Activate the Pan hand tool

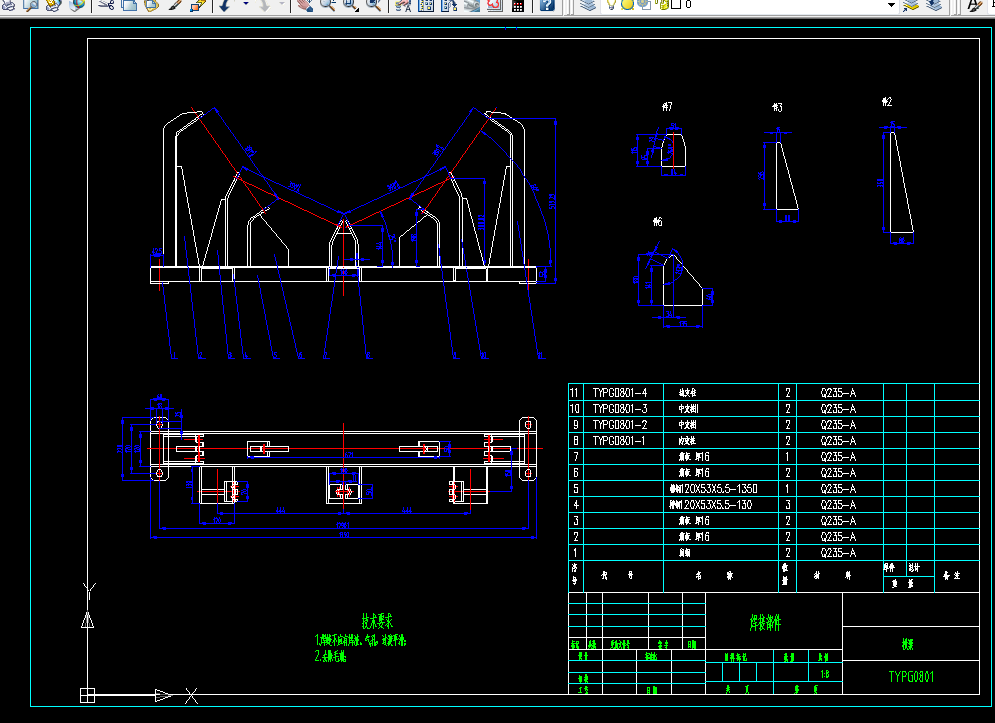(x=305, y=5)
